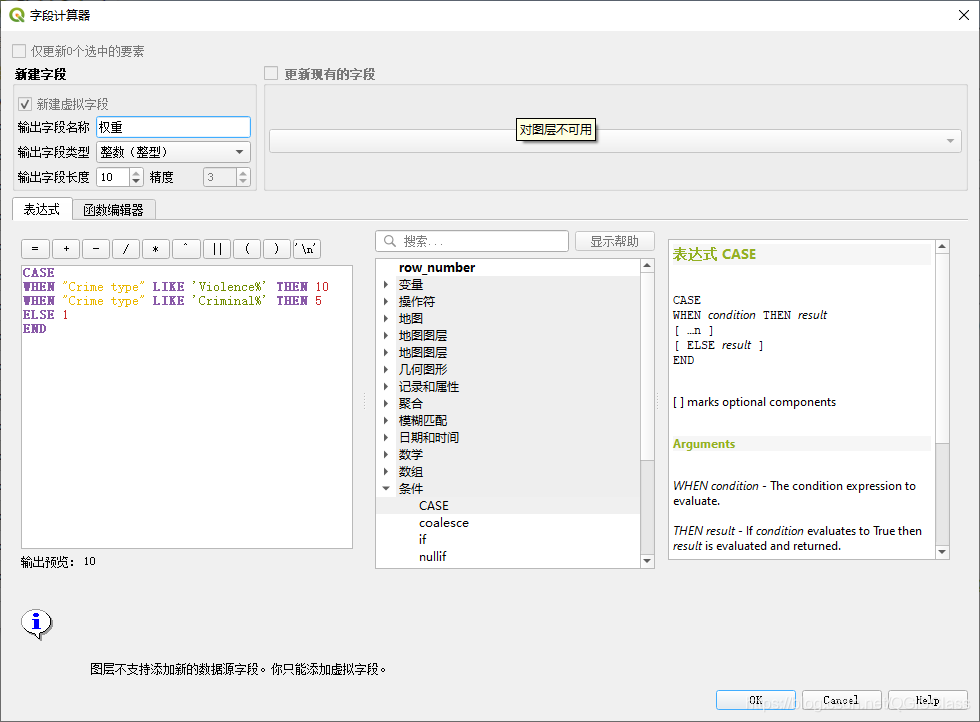Image resolution: width=980 pixels, height=722 pixels.
Task: Click the 显示帮助 button
Action: pyautogui.click(x=616, y=240)
